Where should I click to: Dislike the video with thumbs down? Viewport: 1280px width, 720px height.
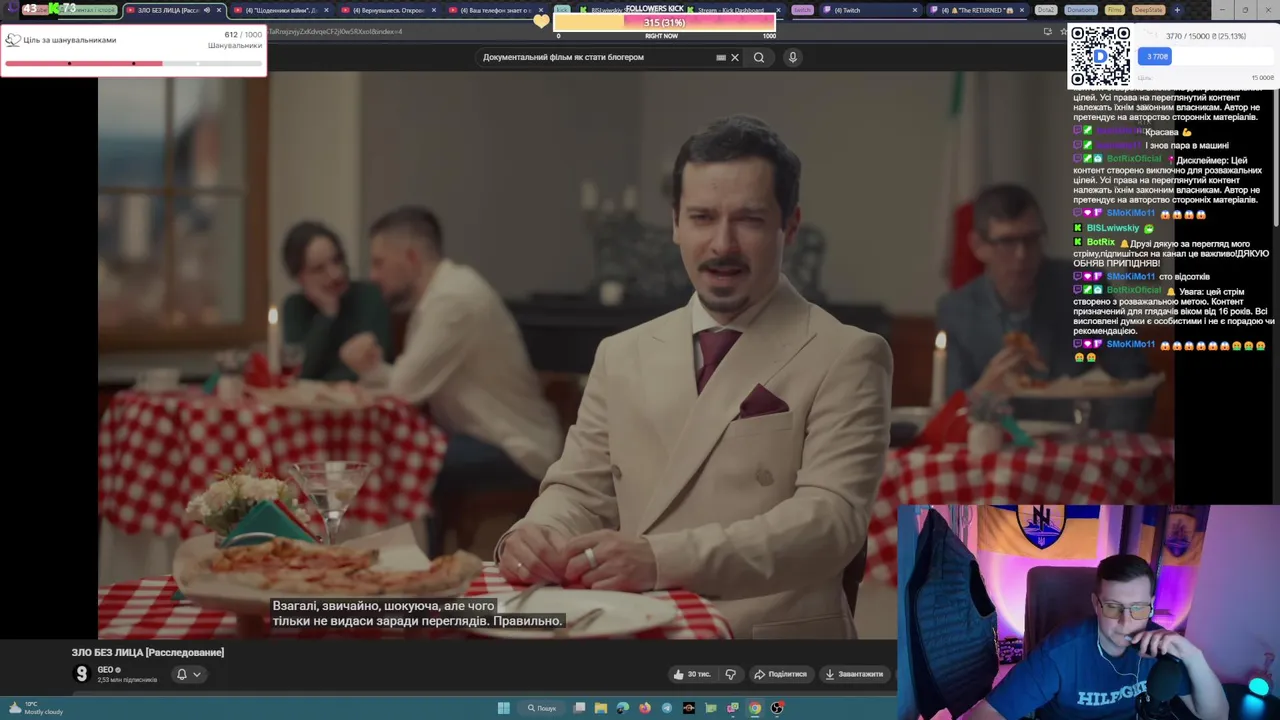point(730,674)
